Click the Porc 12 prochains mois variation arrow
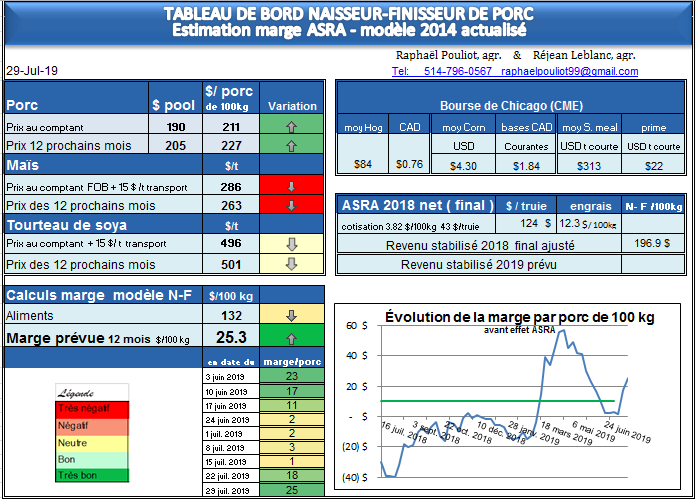 point(293,145)
